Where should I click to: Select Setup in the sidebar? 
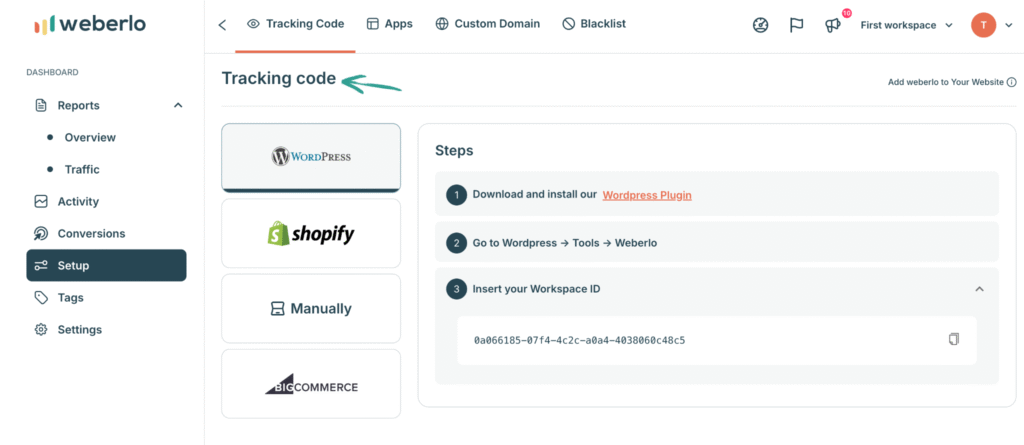click(x=106, y=265)
